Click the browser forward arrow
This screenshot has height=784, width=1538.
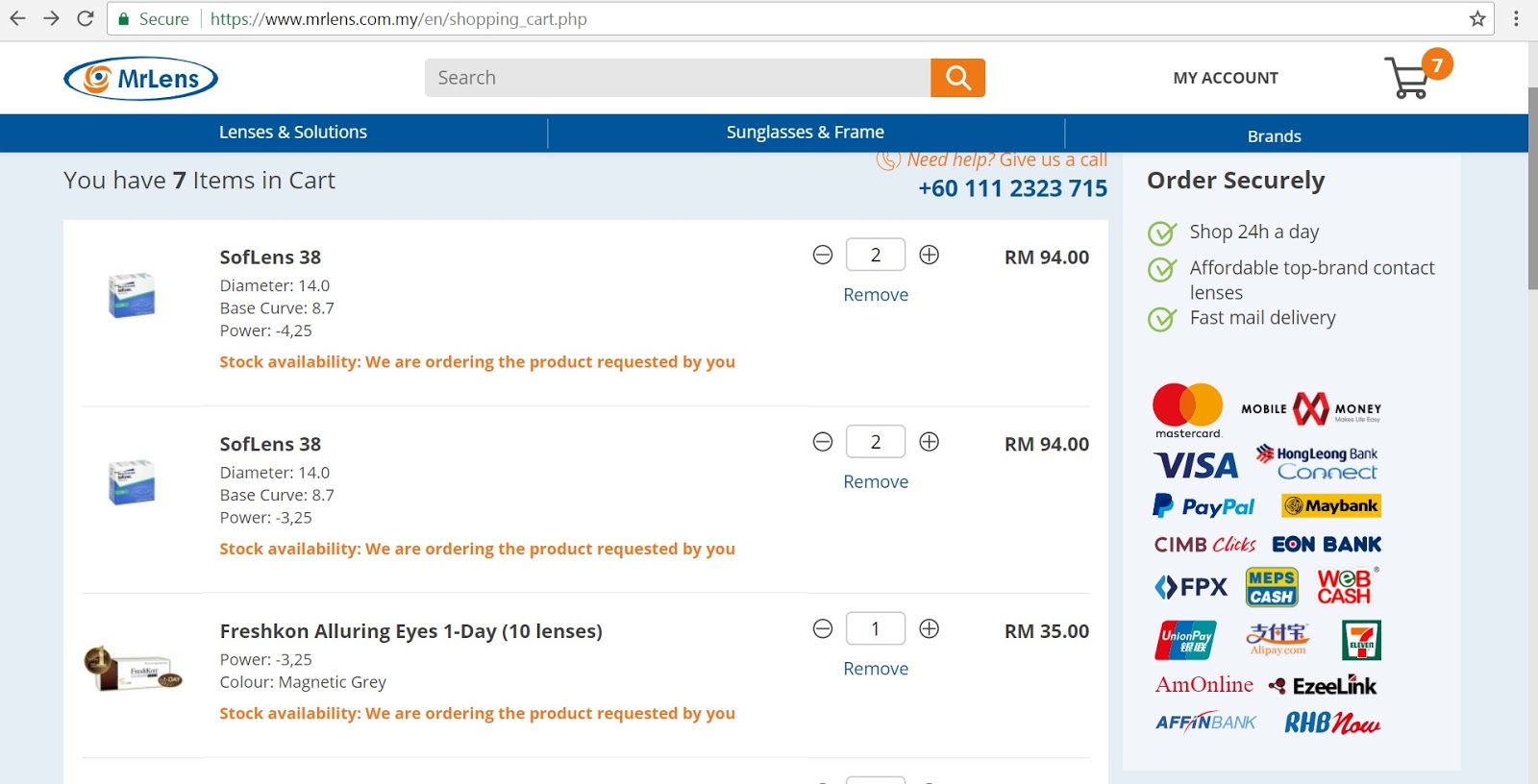[51, 18]
